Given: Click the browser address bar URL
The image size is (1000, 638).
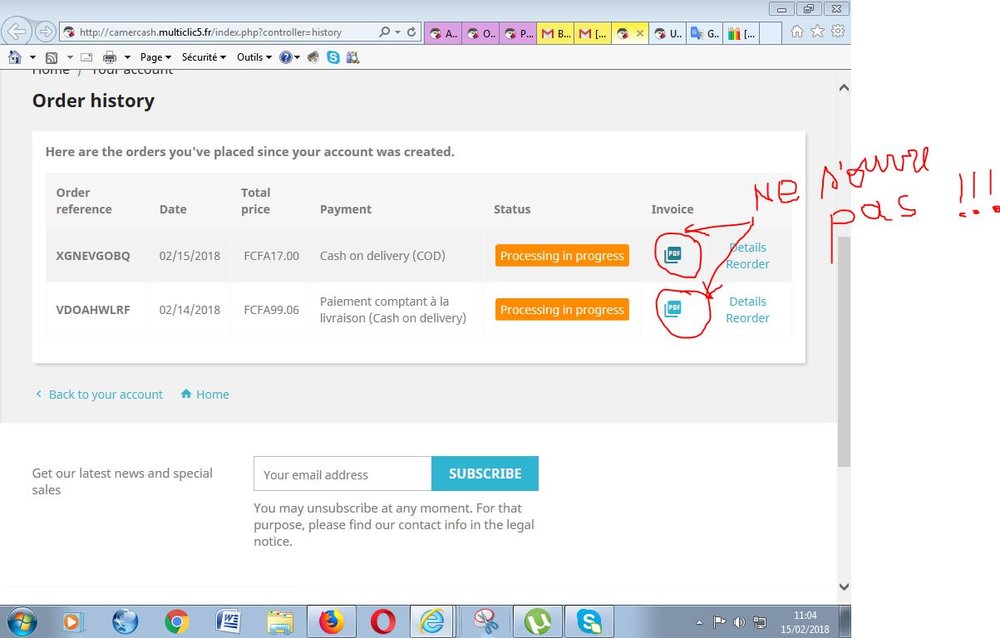Looking at the screenshot, I should click(210, 32).
